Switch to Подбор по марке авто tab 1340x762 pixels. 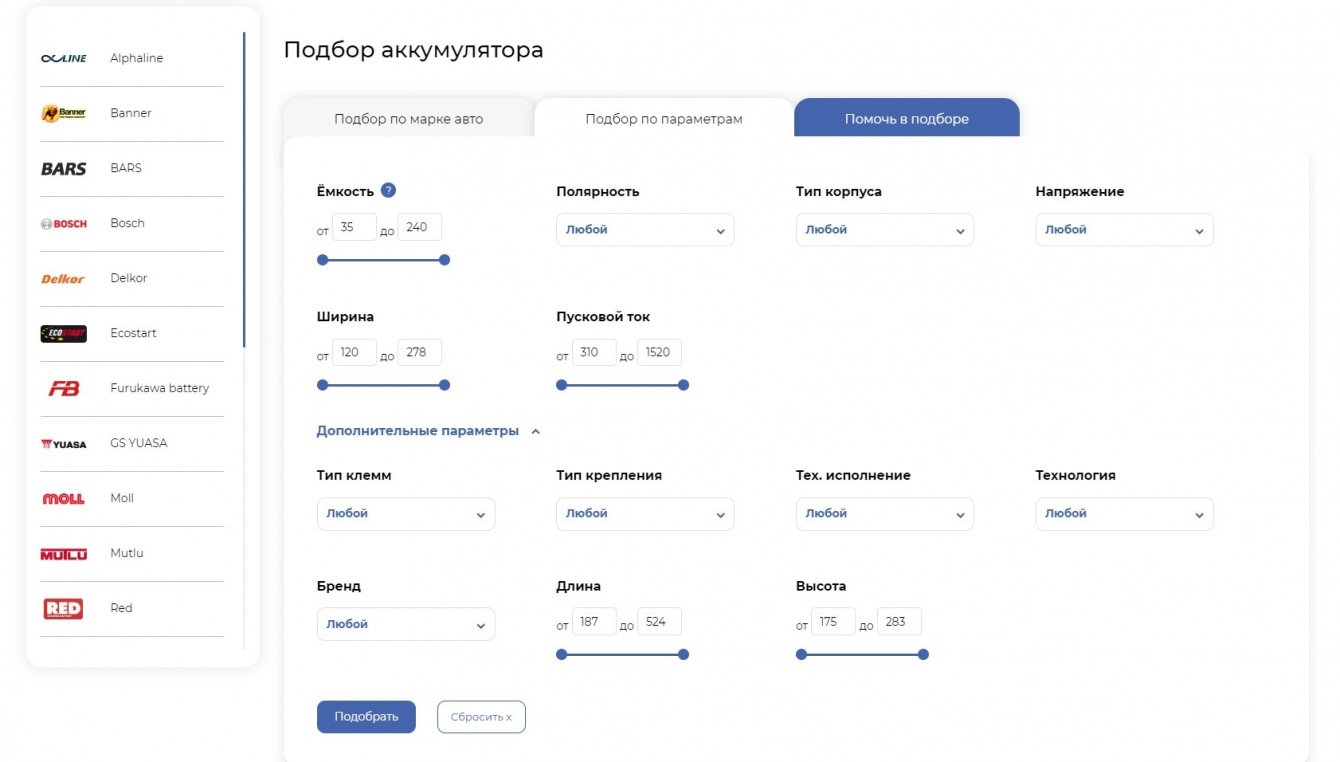pyautogui.click(x=408, y=119)
